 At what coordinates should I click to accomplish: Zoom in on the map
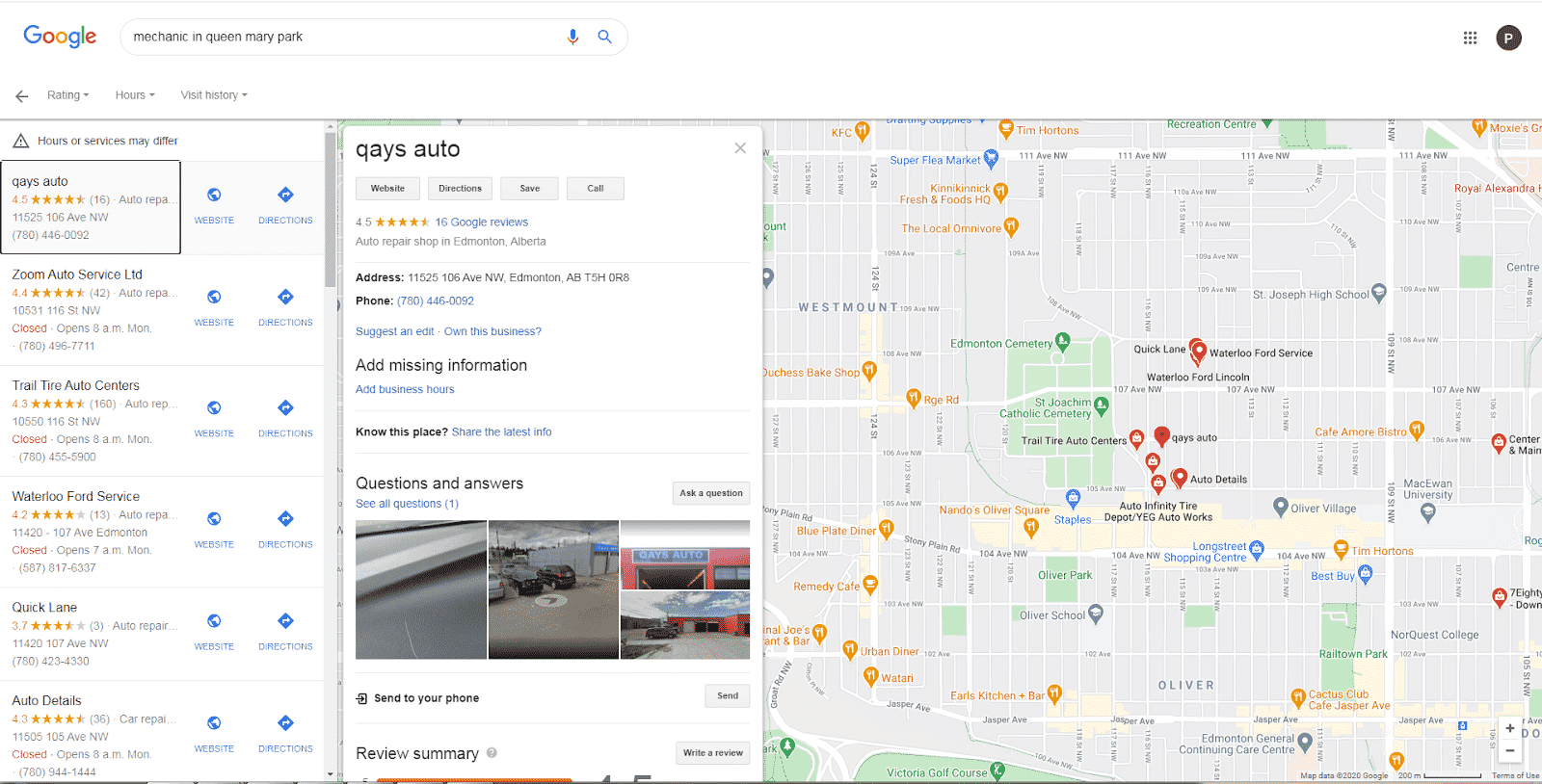1509,728
